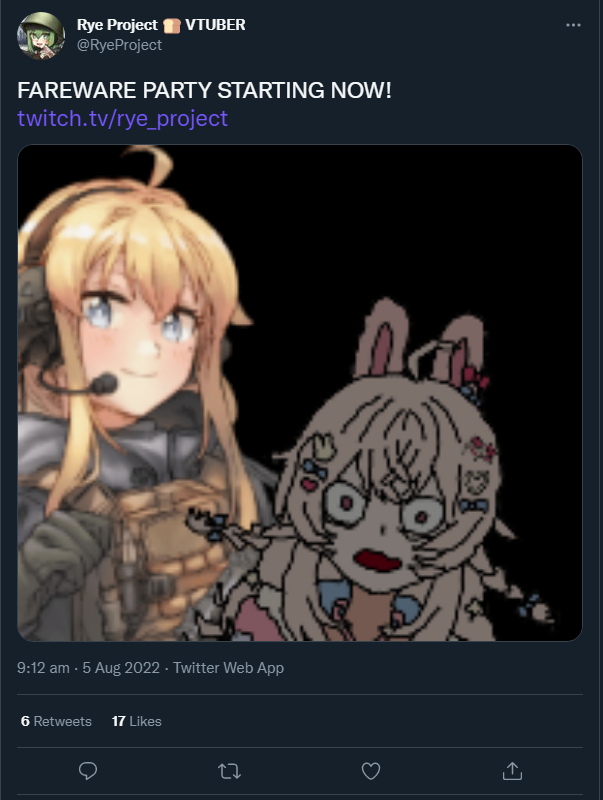
Task: Click the VTUBER text in display name
Action: coord(215,24)
